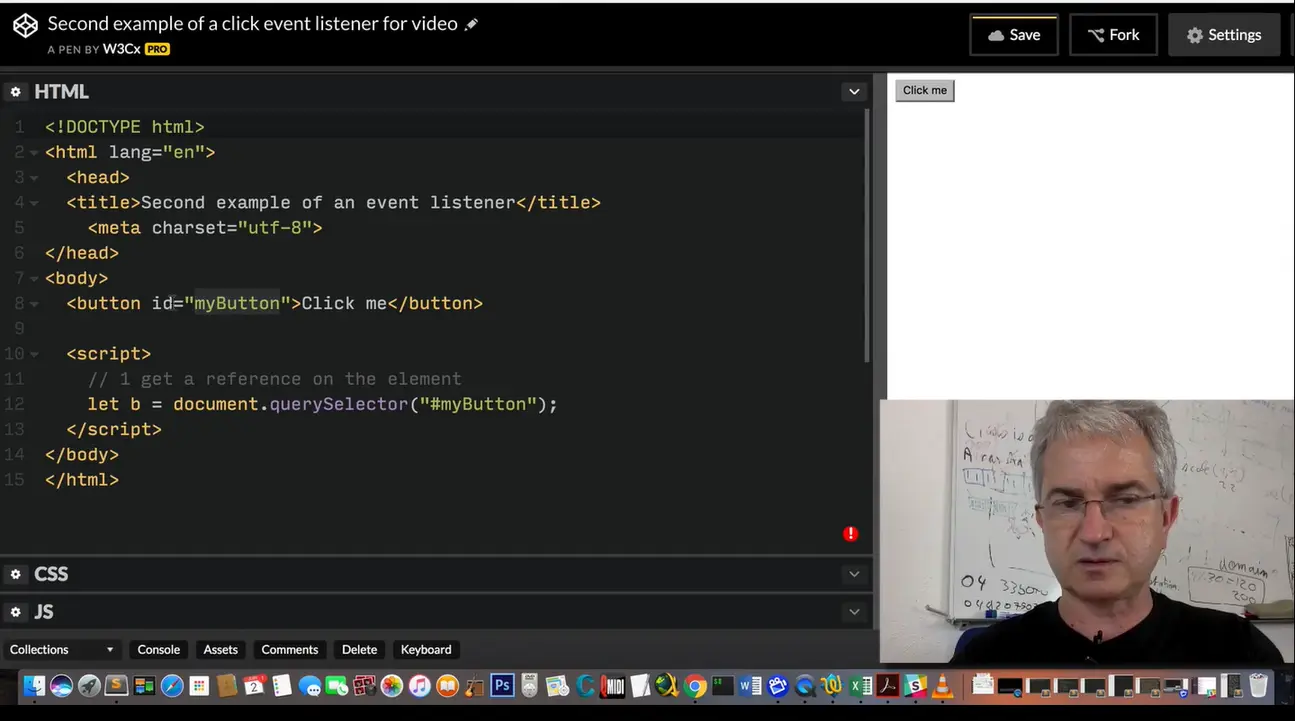
Task: Click the PRO badge next to W3Cx
Action: tap(157, 49)
